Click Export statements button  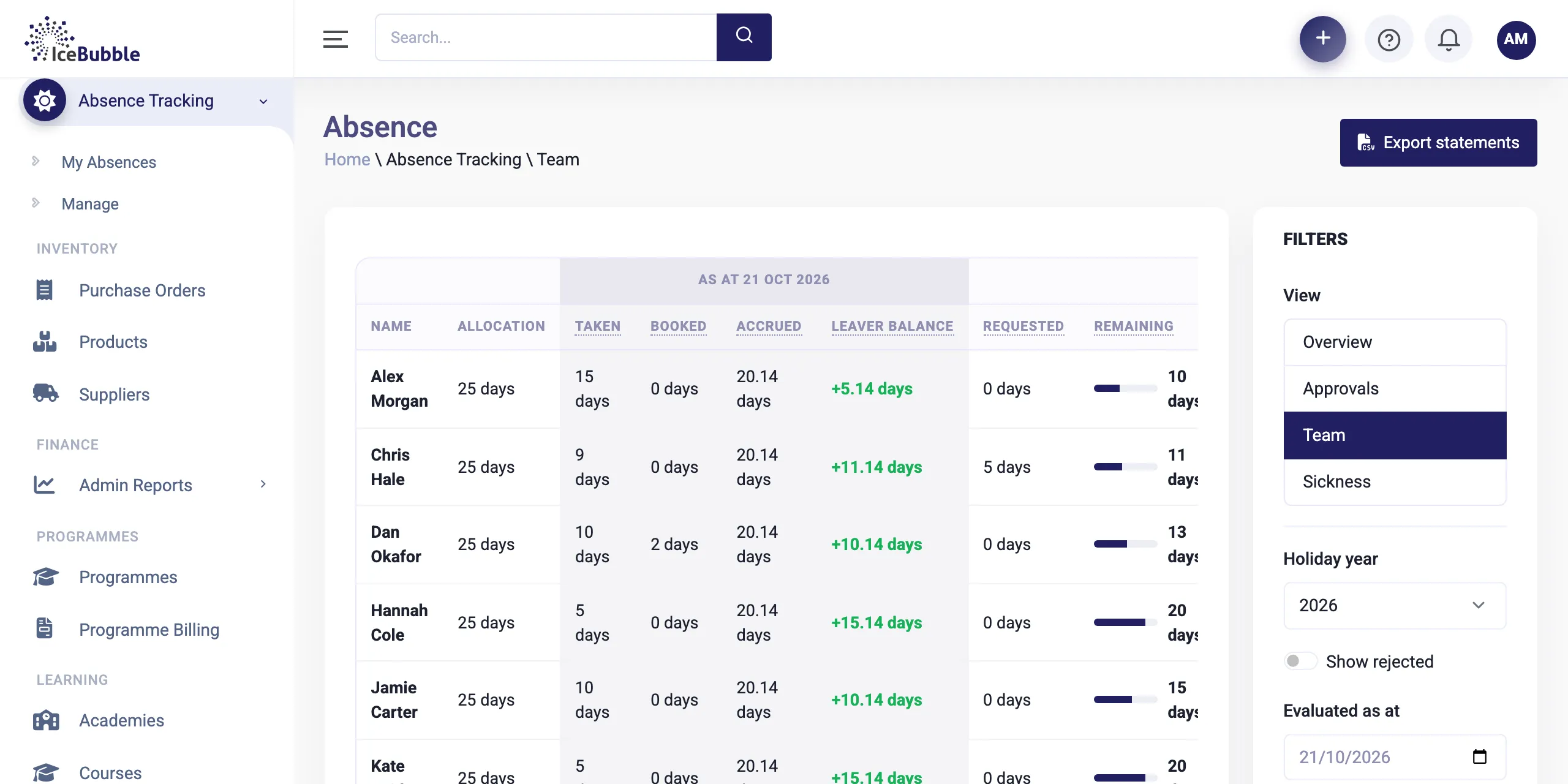[x=1438, y=142]
